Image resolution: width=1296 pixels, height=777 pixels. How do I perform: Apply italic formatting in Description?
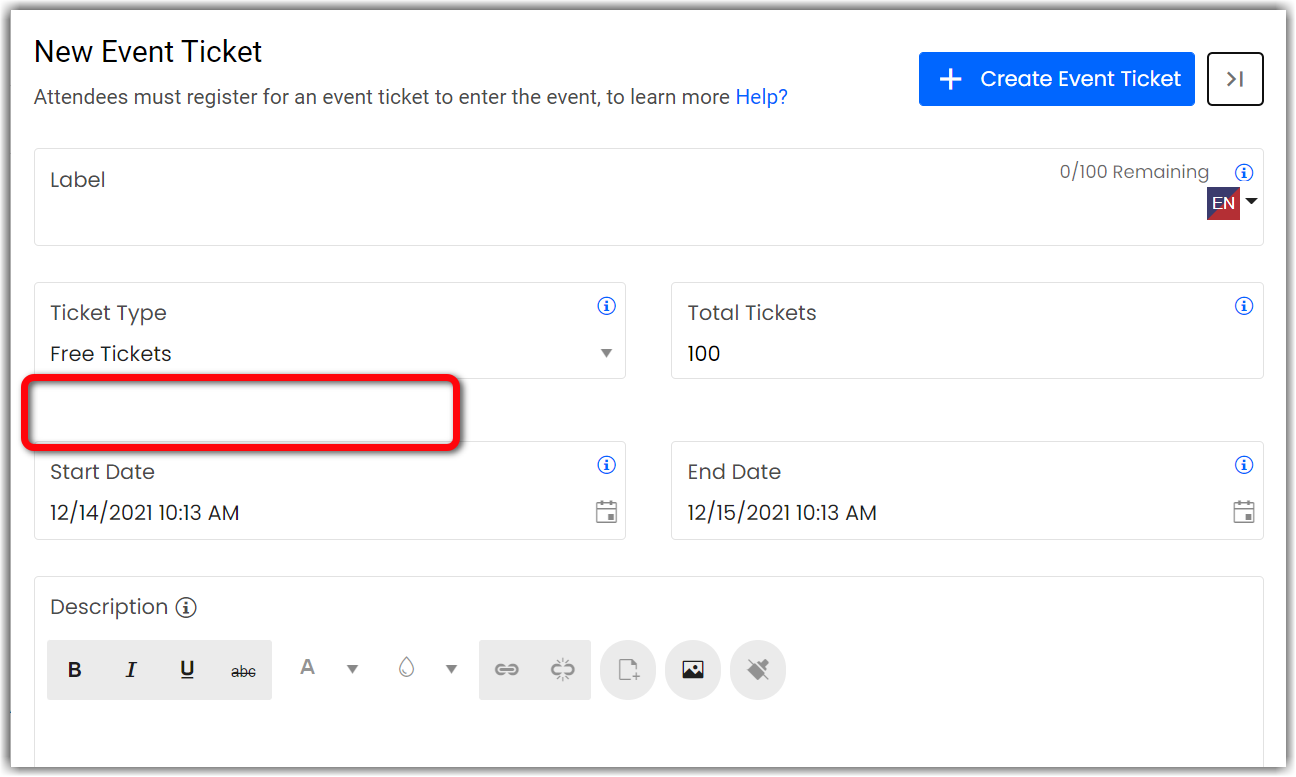(x=131, y=670)
